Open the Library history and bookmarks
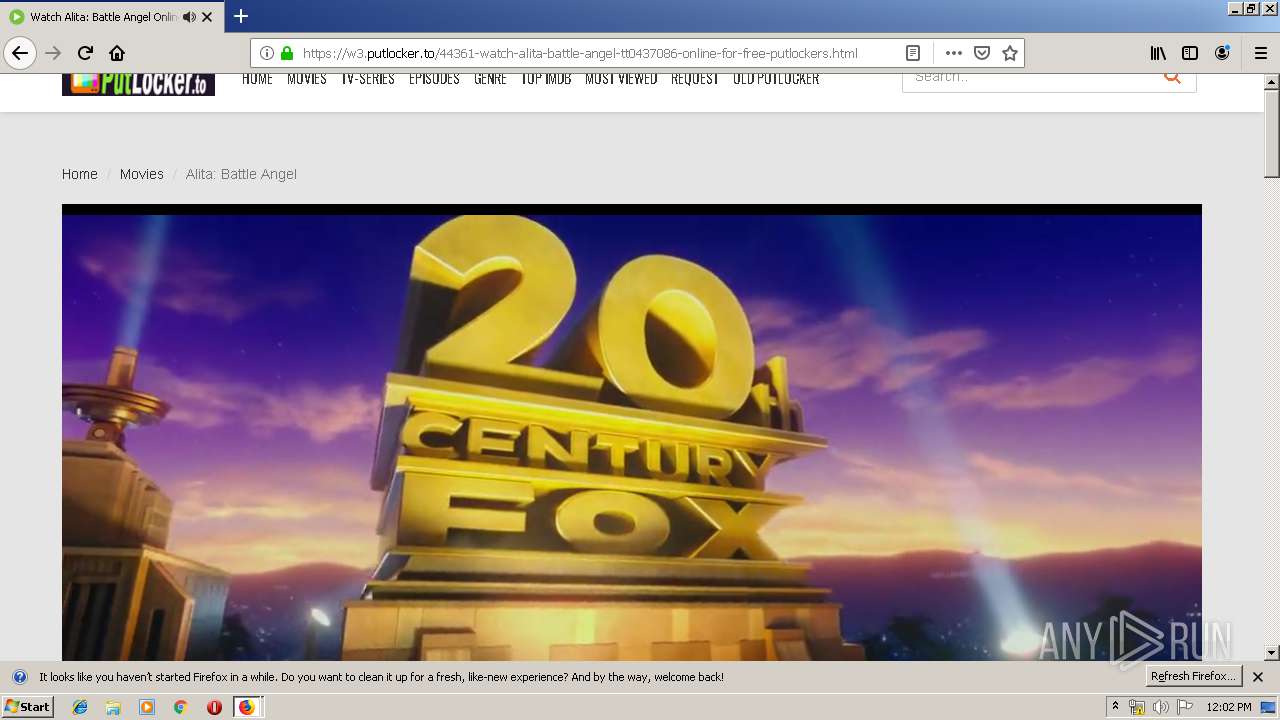 coord(1158,53)
